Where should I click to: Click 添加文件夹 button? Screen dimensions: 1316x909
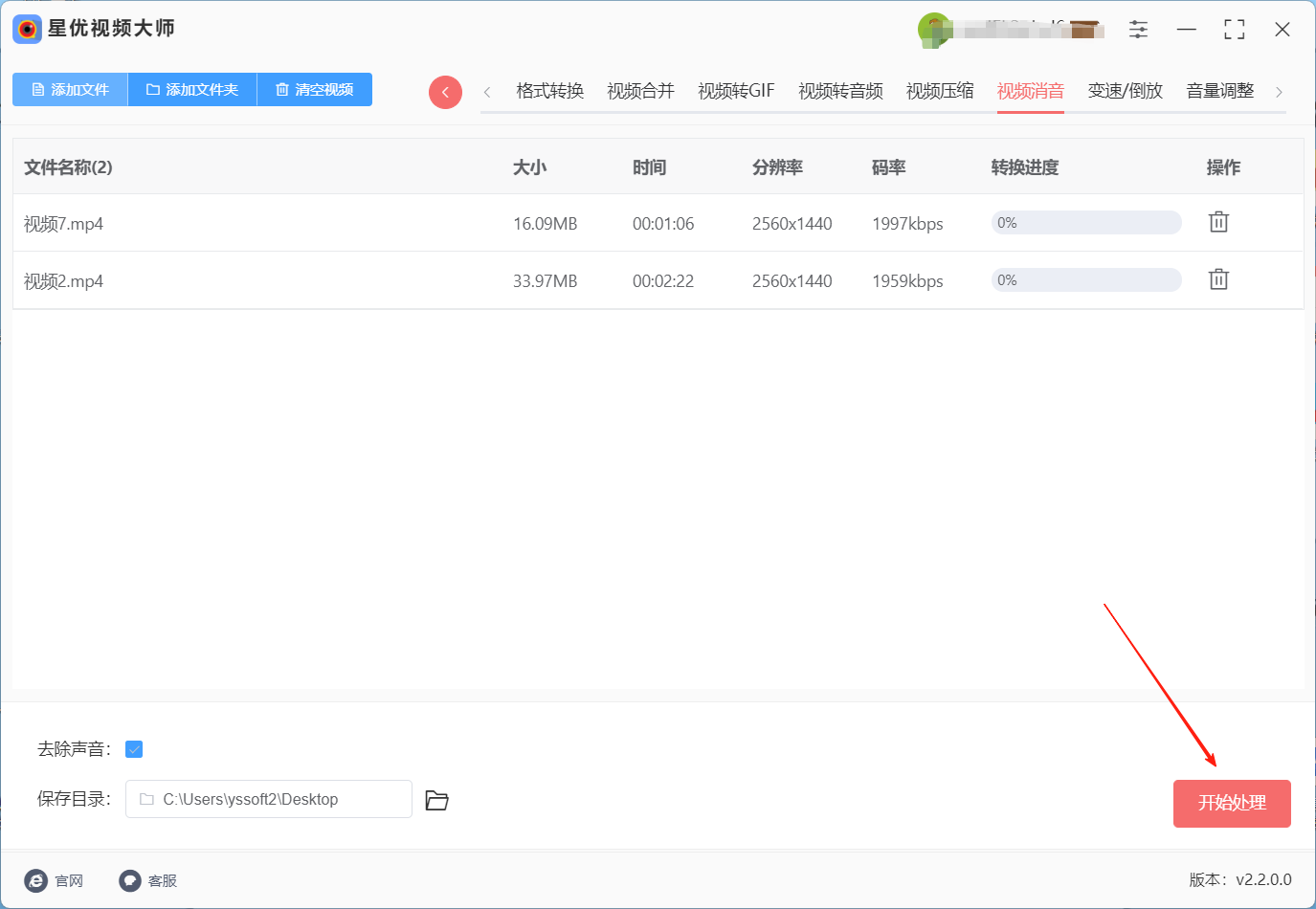tap(192, 89)
